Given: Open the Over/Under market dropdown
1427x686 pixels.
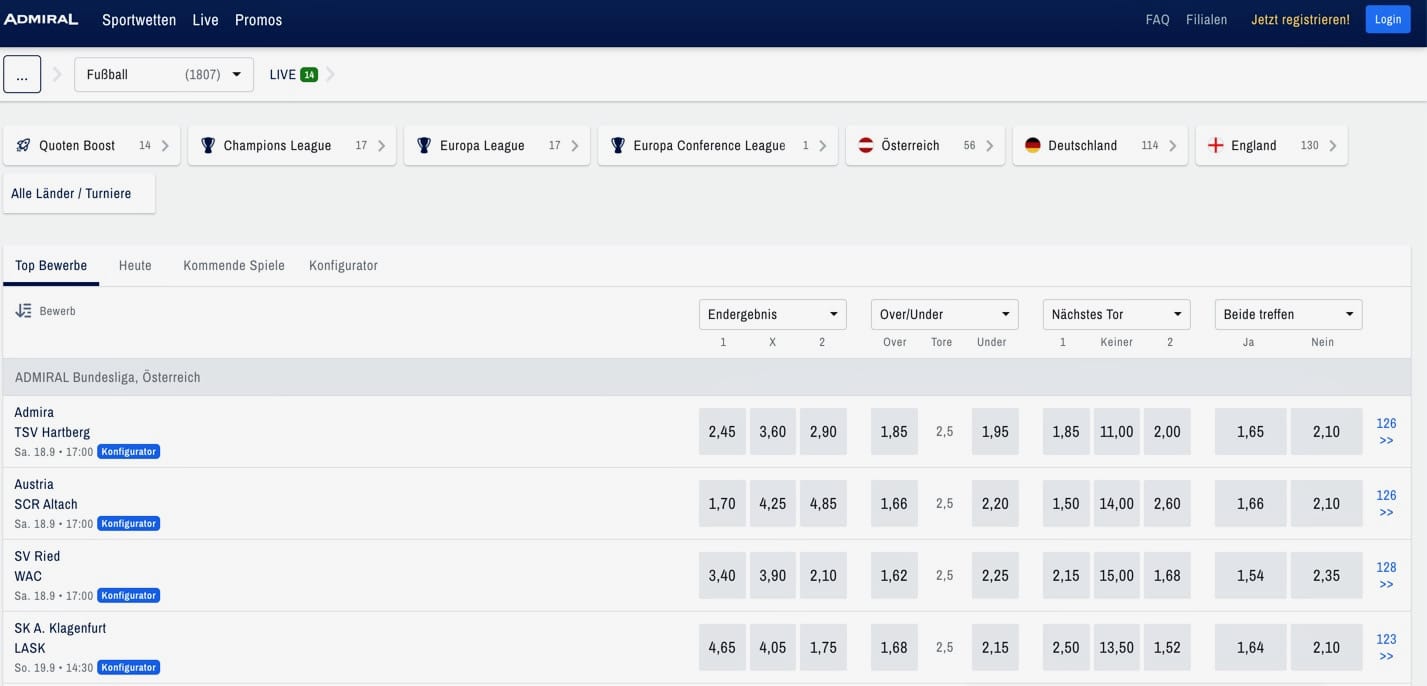Looking at the screenshot, I should tap(945, 314).
